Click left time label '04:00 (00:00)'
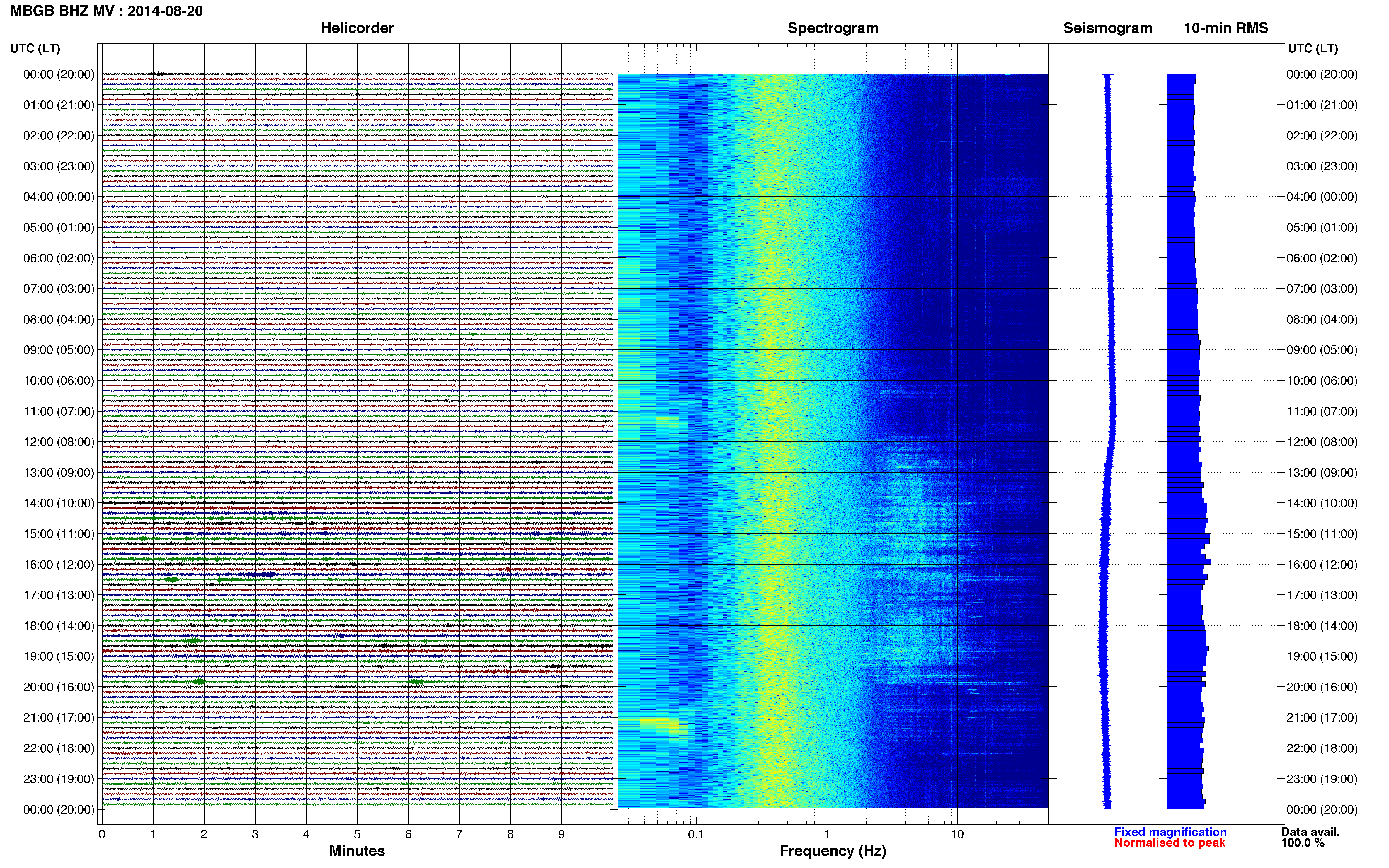1389x868 pixels. 59,197
